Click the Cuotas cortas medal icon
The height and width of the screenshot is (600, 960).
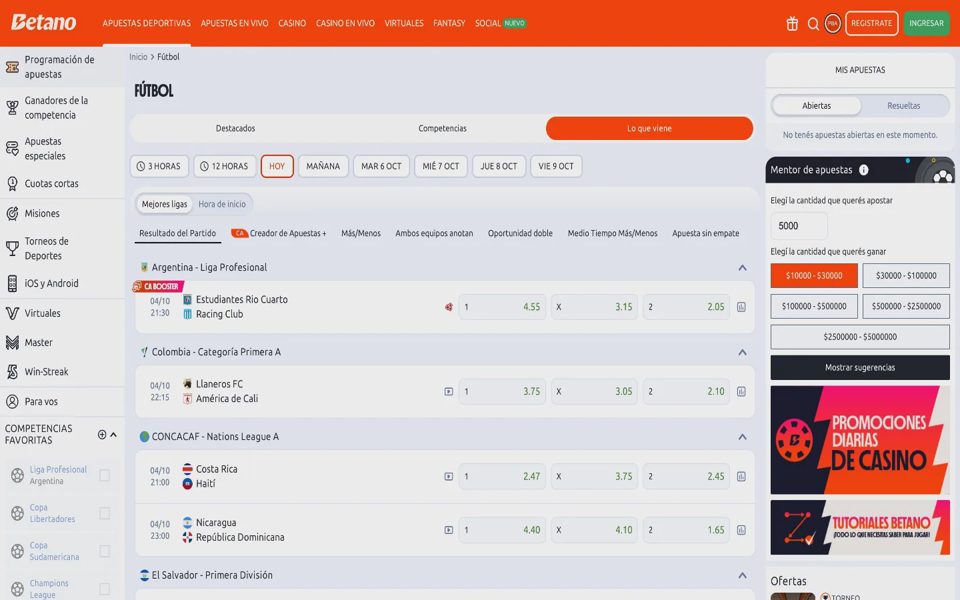pyautogui.click(x=12, y=184)
